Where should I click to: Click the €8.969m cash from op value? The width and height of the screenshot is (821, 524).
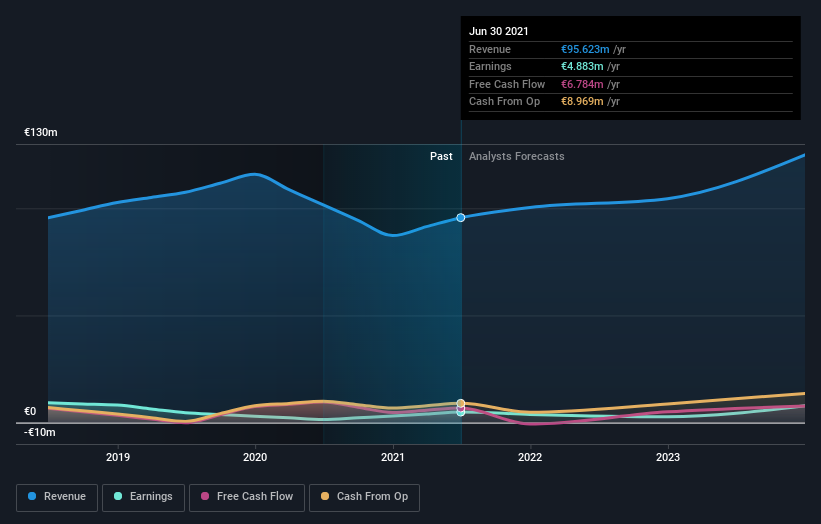click(582, 102)
